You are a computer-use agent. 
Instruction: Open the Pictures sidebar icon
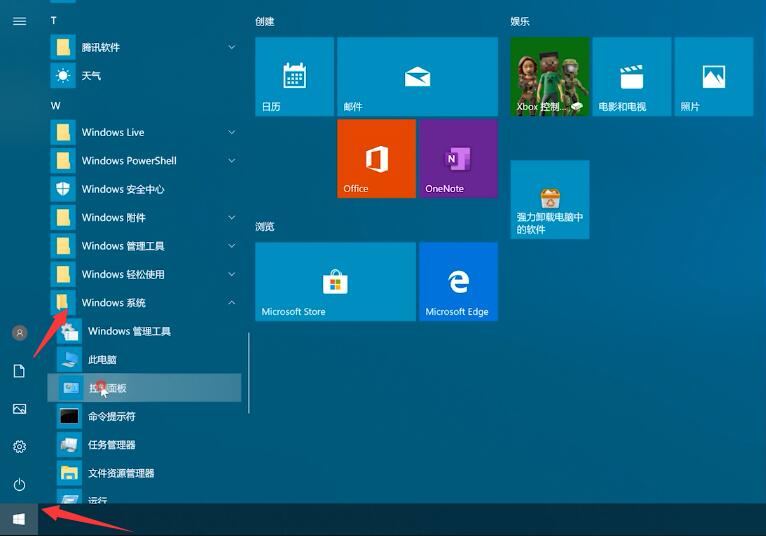pyautogui.click(x=20, y=409)
